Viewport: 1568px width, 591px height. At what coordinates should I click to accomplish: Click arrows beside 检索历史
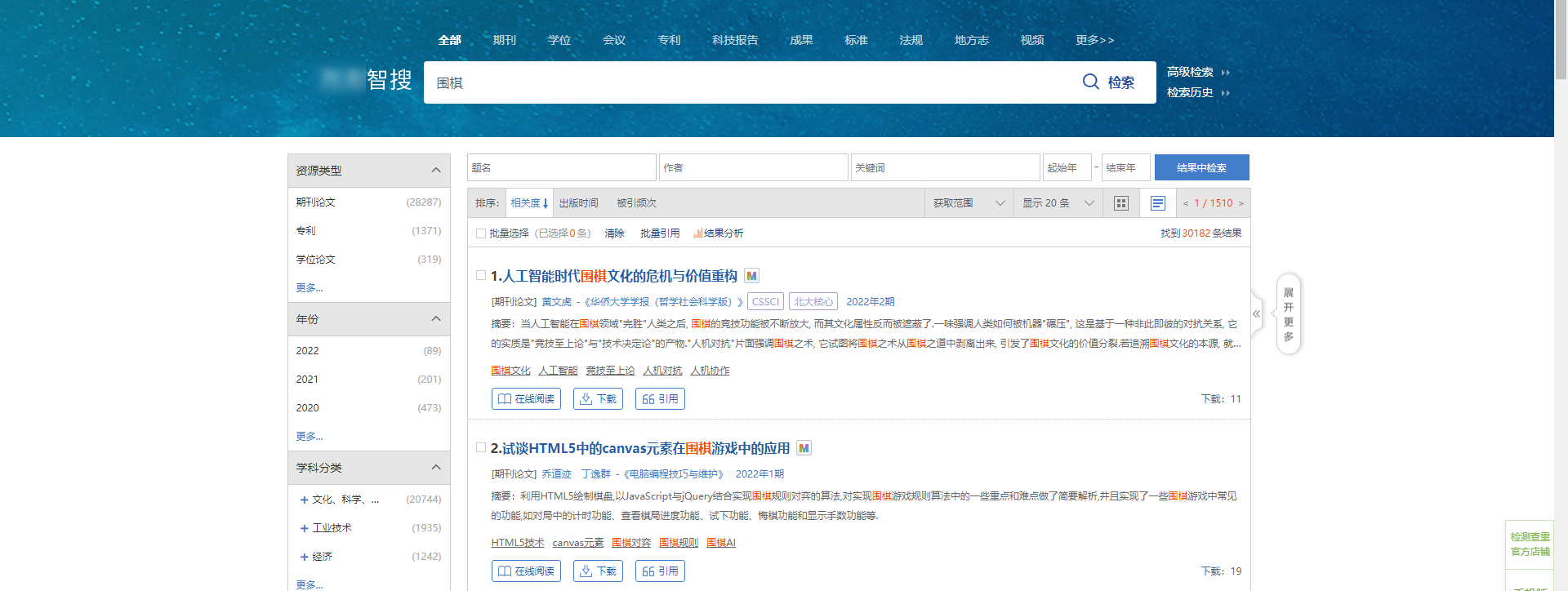pos(1225,93)
